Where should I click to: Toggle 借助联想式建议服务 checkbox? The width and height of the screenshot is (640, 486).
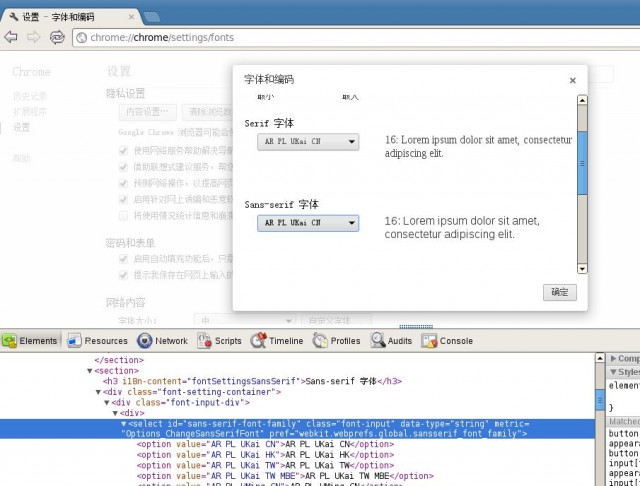click(123, 167)
